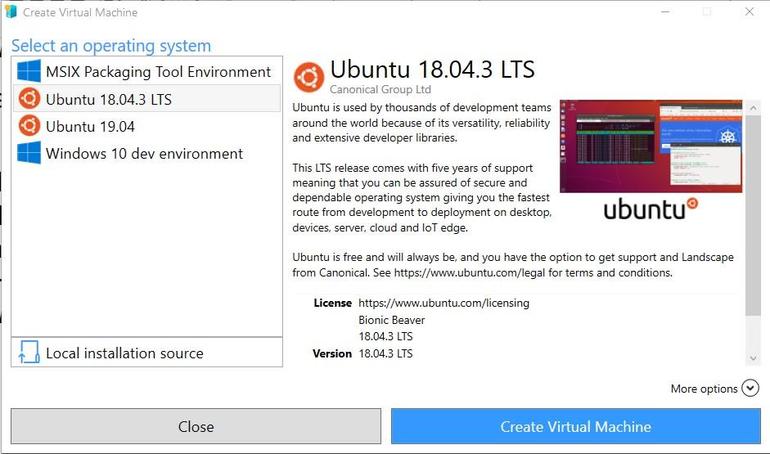Select MSIX Packaging Tool Environment from the list
Viewport: 770px width, 454px height.
pyautogui.click(x=147, y=72)
